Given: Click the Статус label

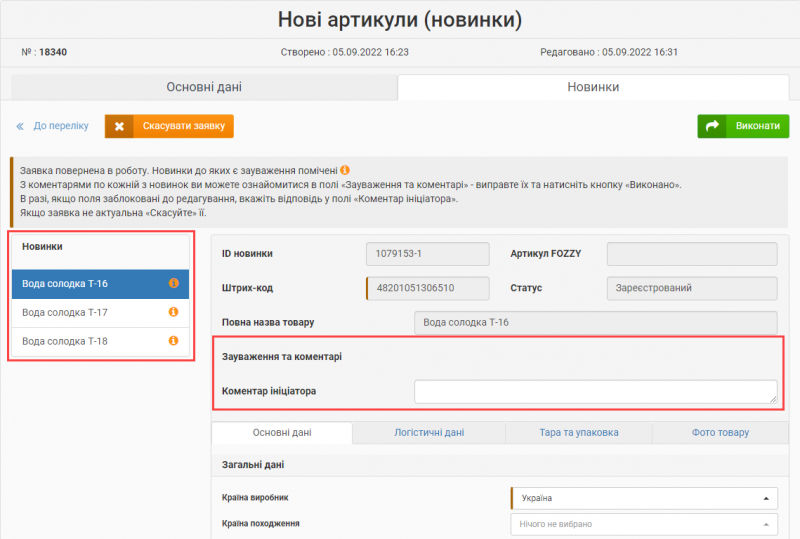Looking at the screenshot, I should (526, 288).
